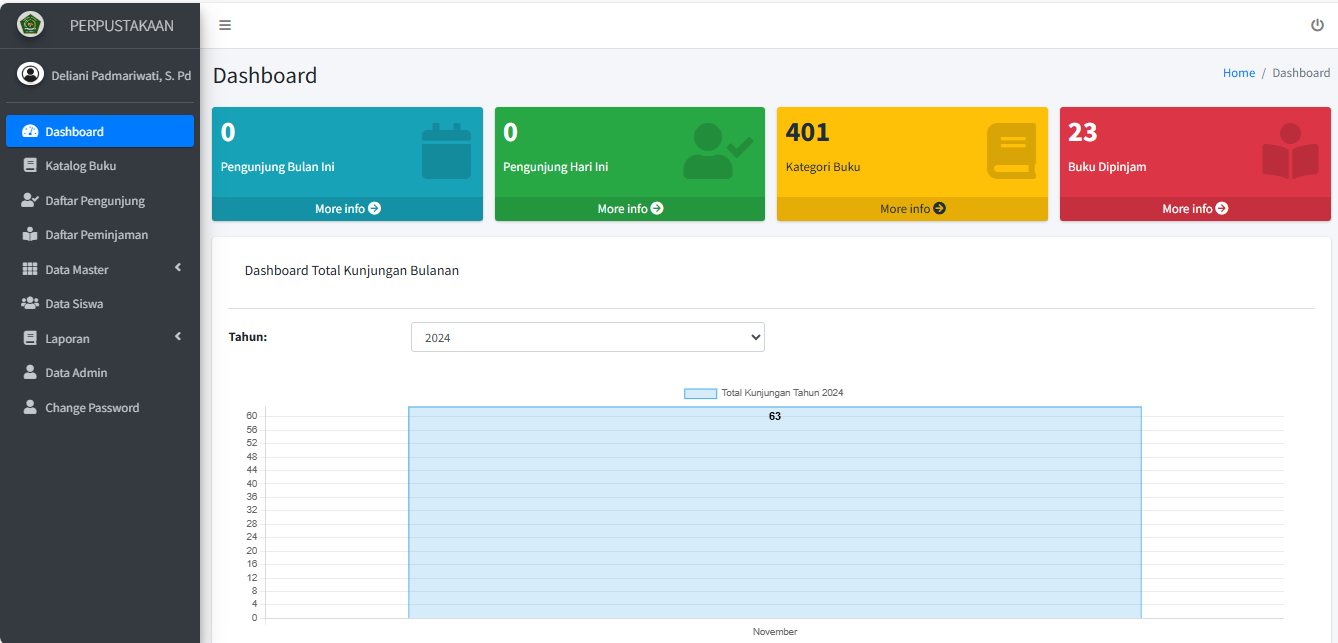Image resolution: width=1338 pixels, height=643 pixels.
Task: Click the Perpustakaan logo emblem
Action: click(31, 25)
